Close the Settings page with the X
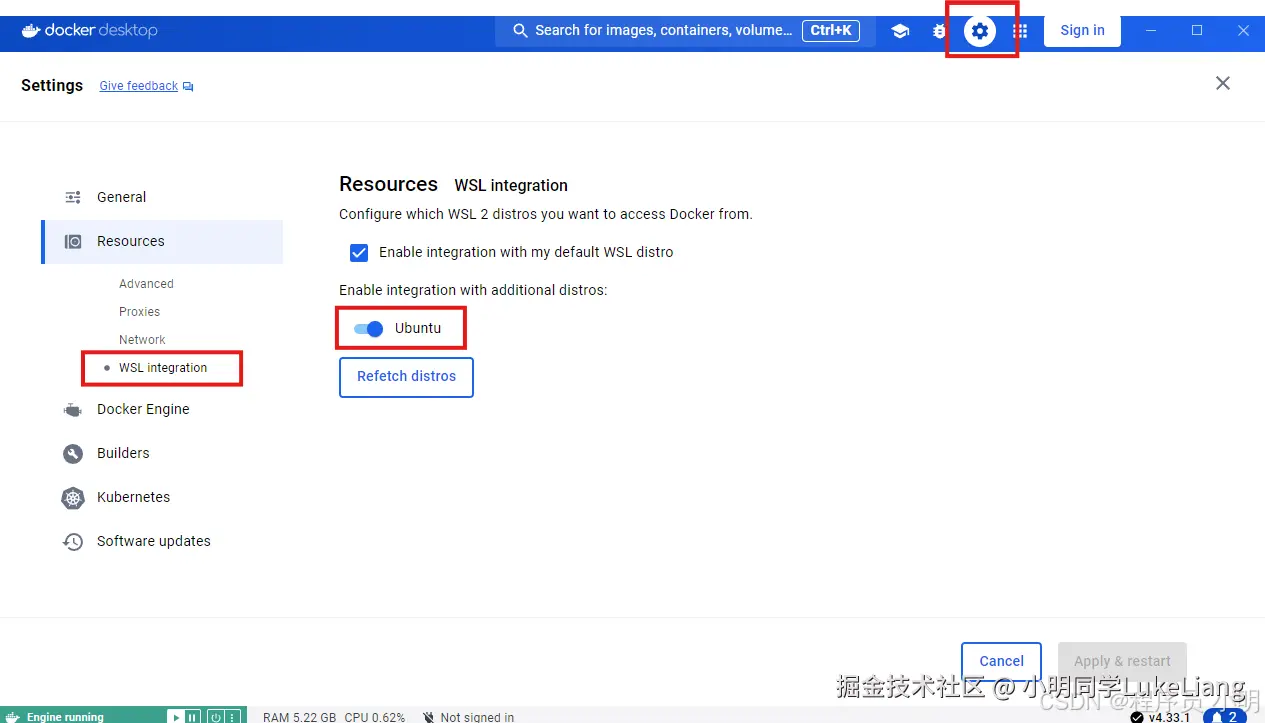Screen dimensions: 1265x723 tap(1223, 83)
